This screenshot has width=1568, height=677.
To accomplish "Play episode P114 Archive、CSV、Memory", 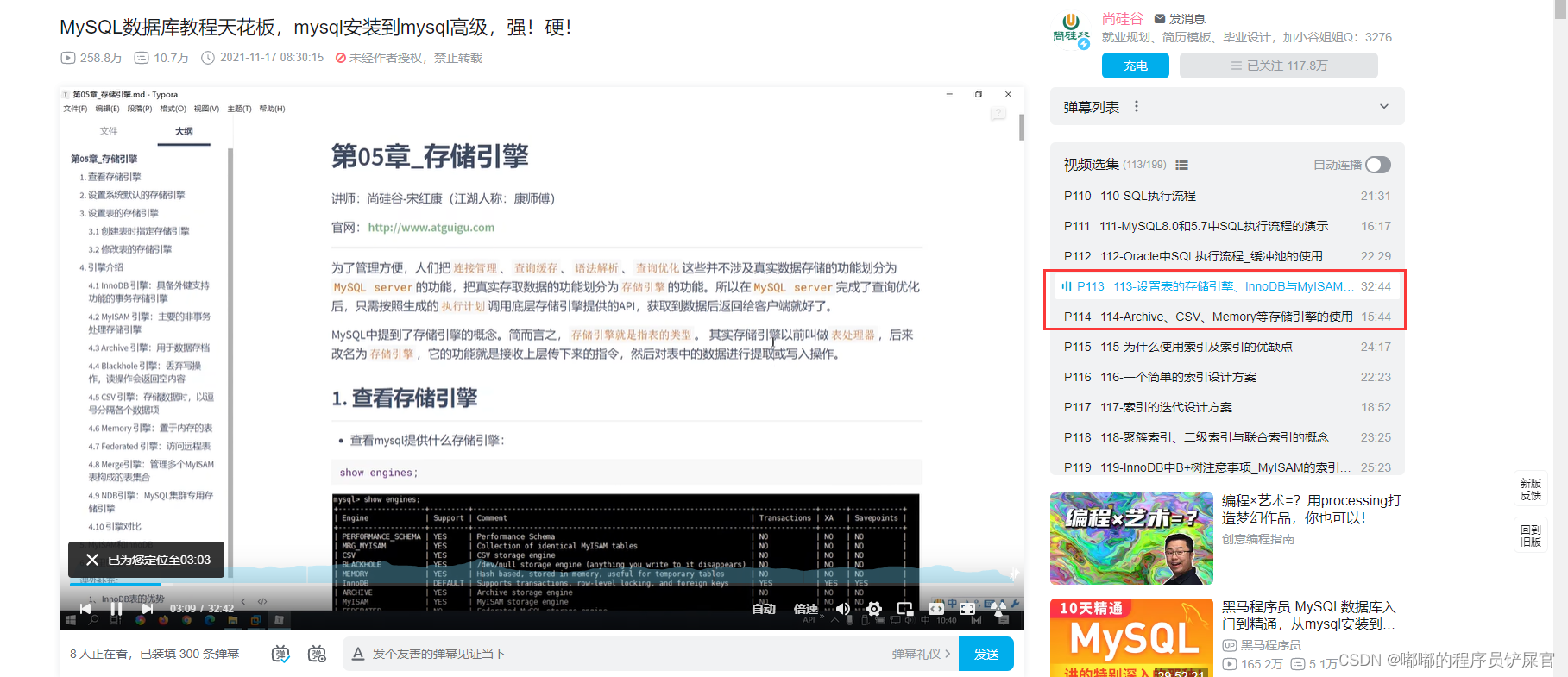I will (x=1227, y=317).
